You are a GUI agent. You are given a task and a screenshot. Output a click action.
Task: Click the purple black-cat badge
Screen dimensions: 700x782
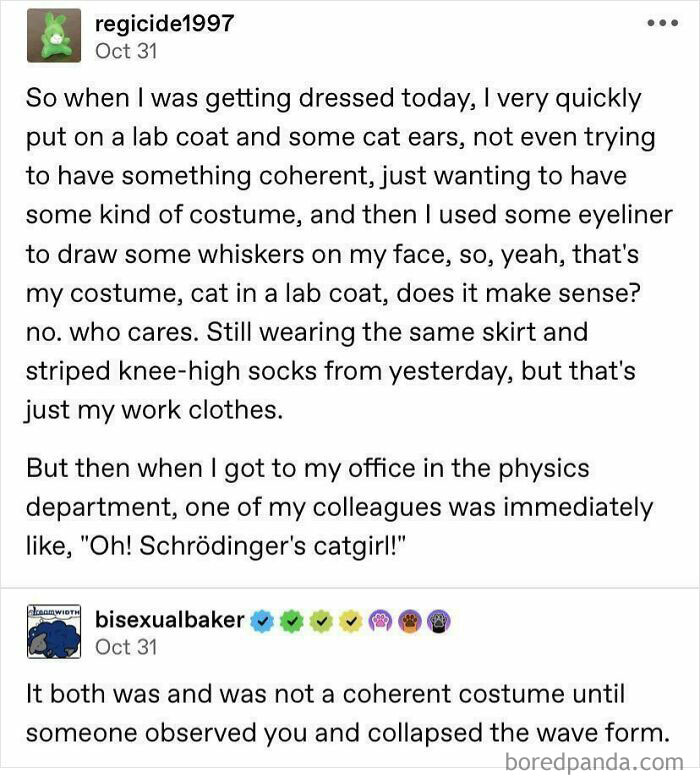(439, 620)
